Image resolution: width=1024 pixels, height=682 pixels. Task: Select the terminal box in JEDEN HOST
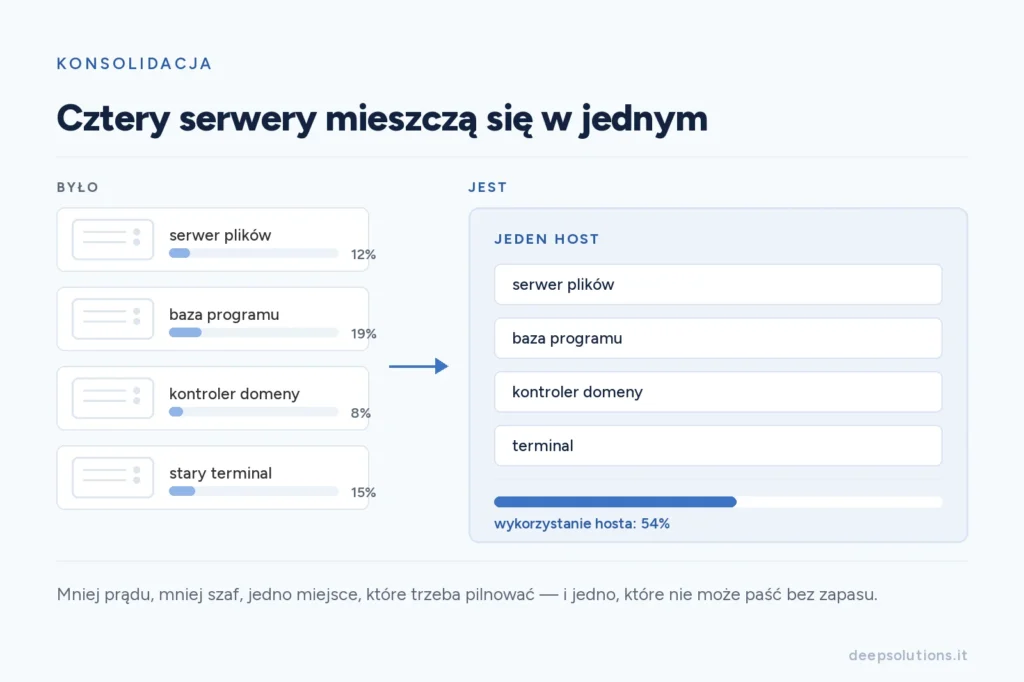click(x=718, y=446)
